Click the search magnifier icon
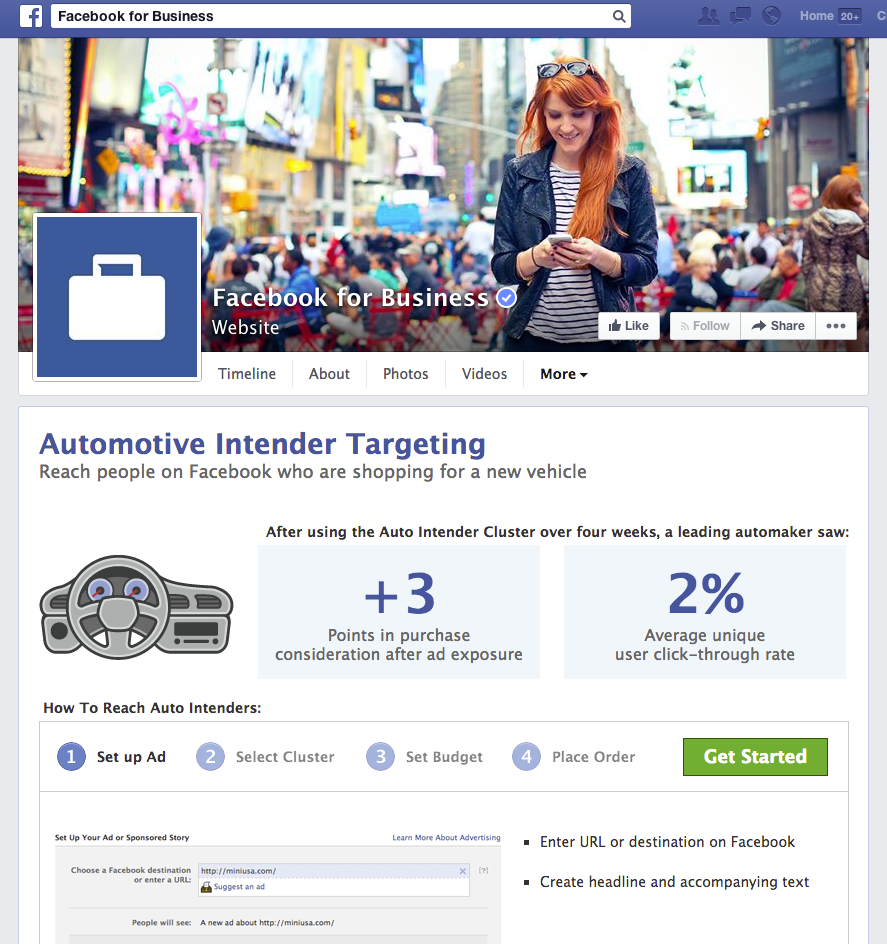Screen dimensions: 887x944 tap(618, 16)
